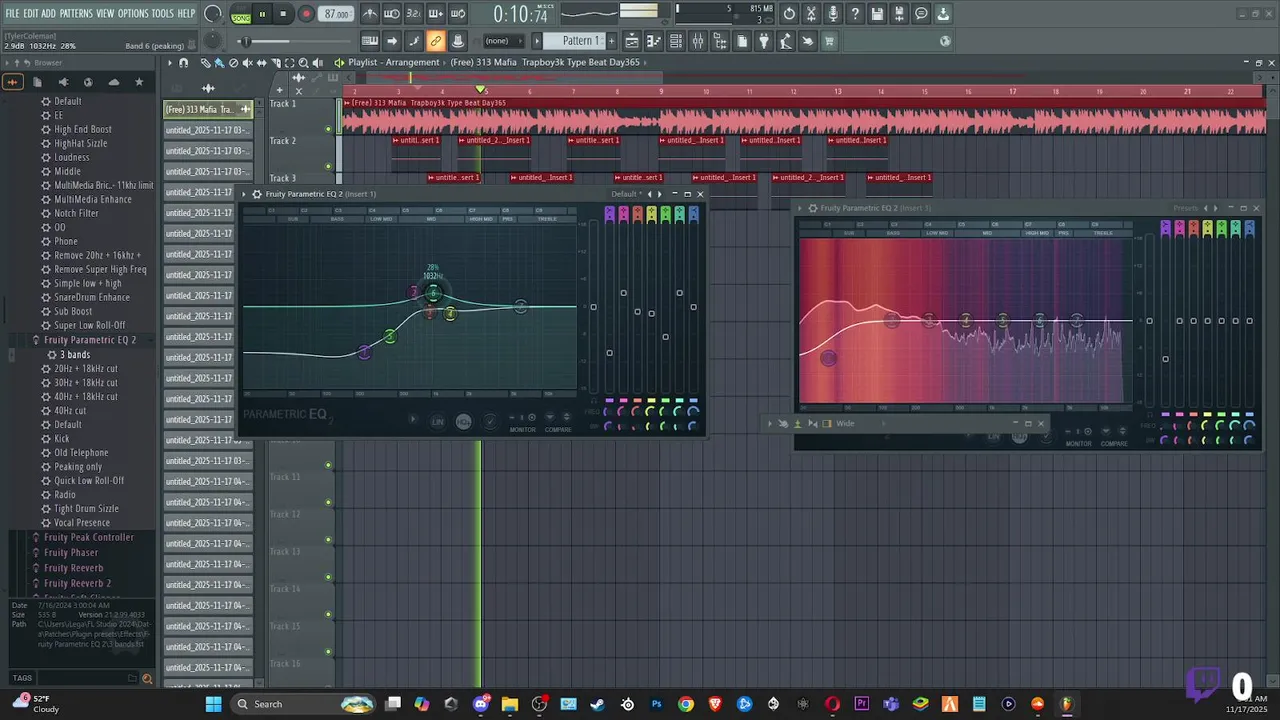
Task: Open the plugin picker plug icon
Action: (x=764, y=41)
